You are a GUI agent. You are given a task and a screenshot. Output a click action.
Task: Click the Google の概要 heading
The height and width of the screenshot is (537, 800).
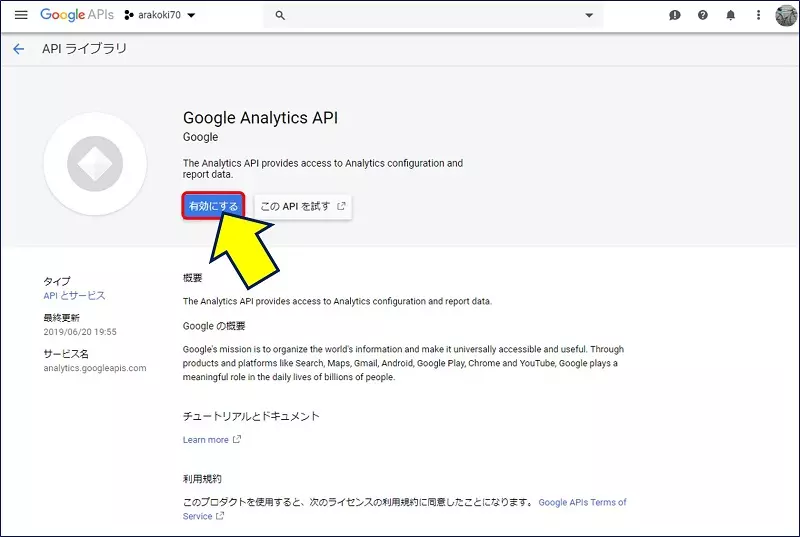pos(214,326)
